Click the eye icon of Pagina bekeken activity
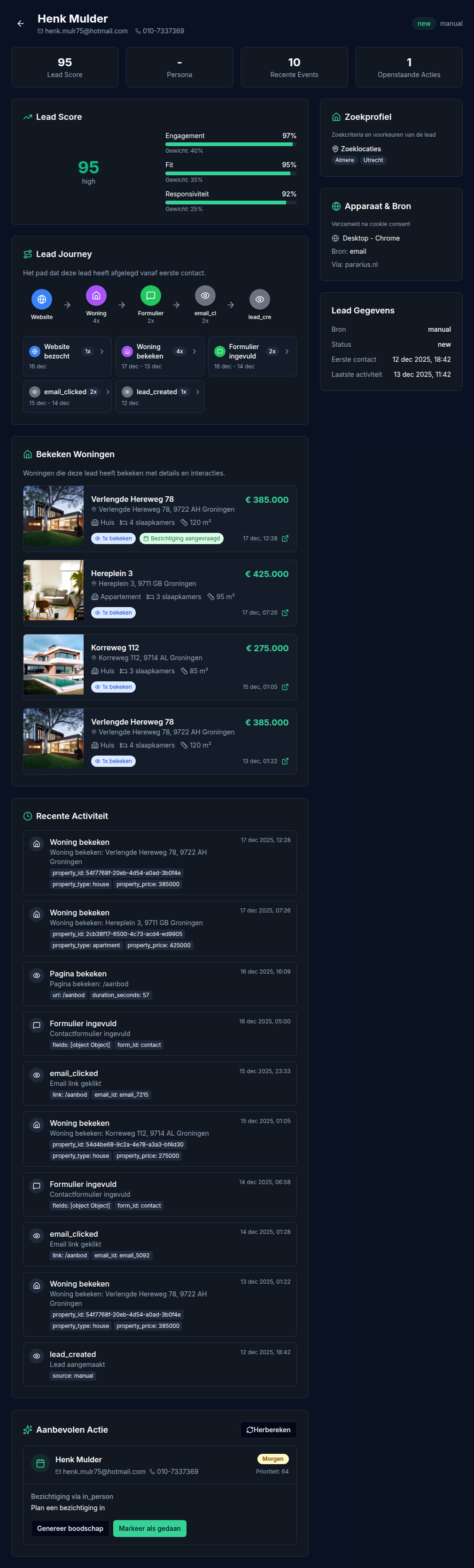The width and height of the screenshot is (474, 1568). (x=37, y=976)
